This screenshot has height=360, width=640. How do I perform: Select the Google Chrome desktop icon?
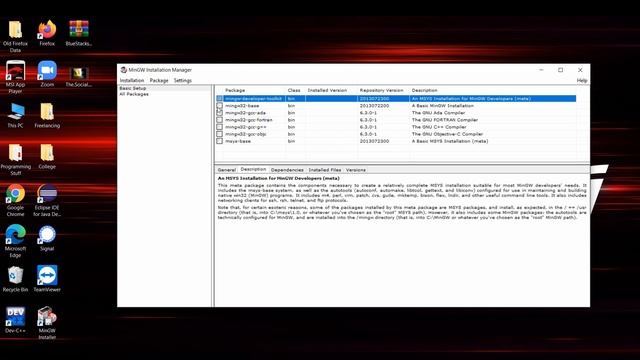pos(15,194)
